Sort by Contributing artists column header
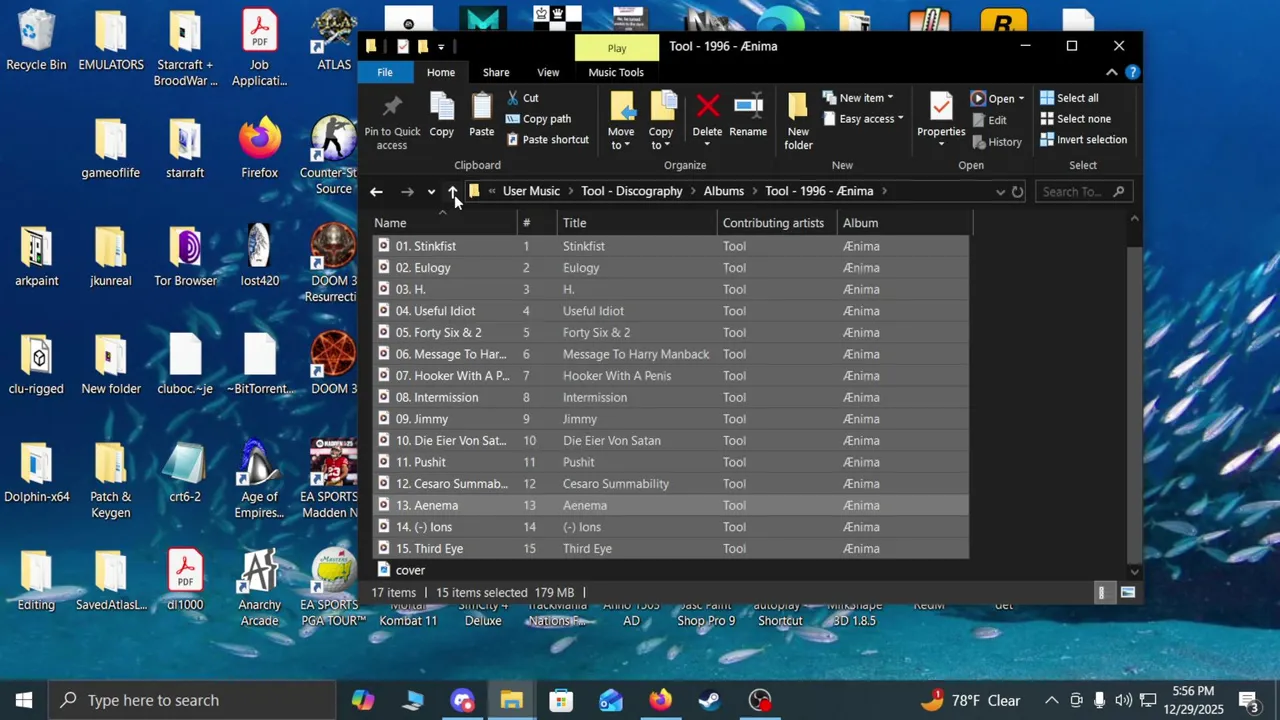Image resolution: width=1280 pixels, height=720 pixels. (777, 223)
